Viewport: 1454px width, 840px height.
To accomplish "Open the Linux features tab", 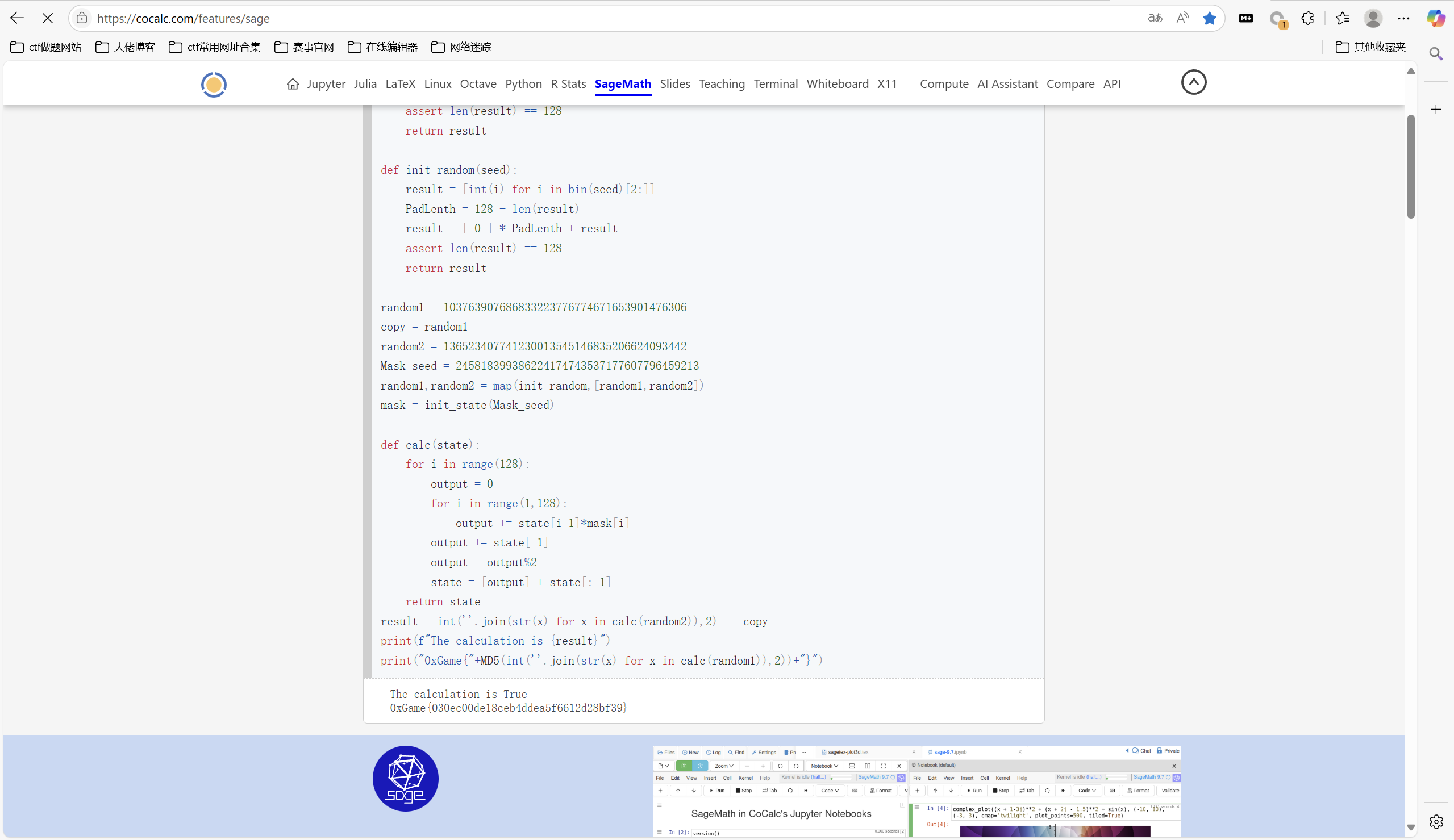I will tap(438, 84).
